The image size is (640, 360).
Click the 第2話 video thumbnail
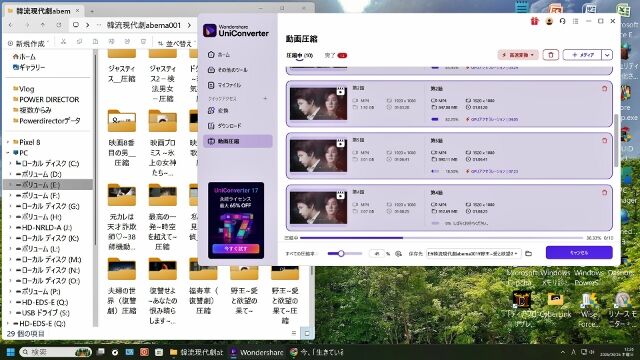pos(318,103)
